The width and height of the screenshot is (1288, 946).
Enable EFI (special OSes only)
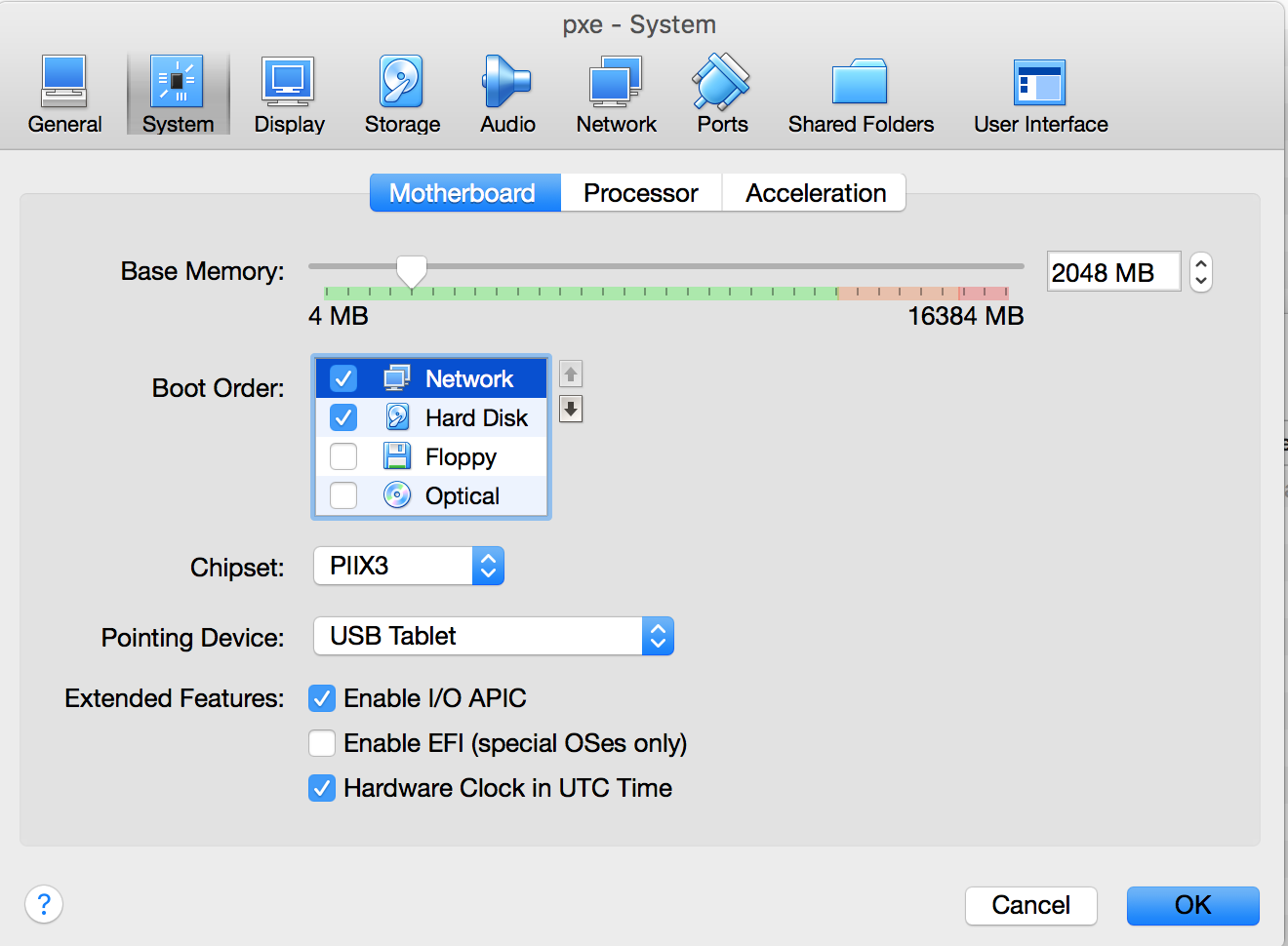click(322, 743)
